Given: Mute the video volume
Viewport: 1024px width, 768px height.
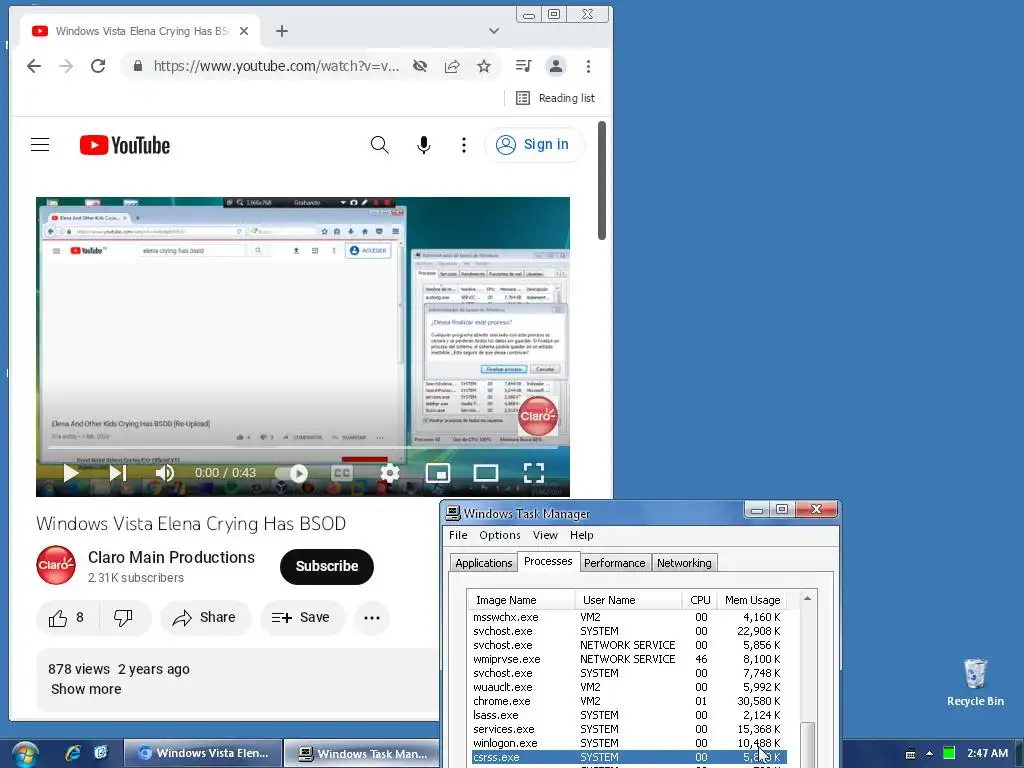Looking at the screenshot, I should click(x=165, y=473).
